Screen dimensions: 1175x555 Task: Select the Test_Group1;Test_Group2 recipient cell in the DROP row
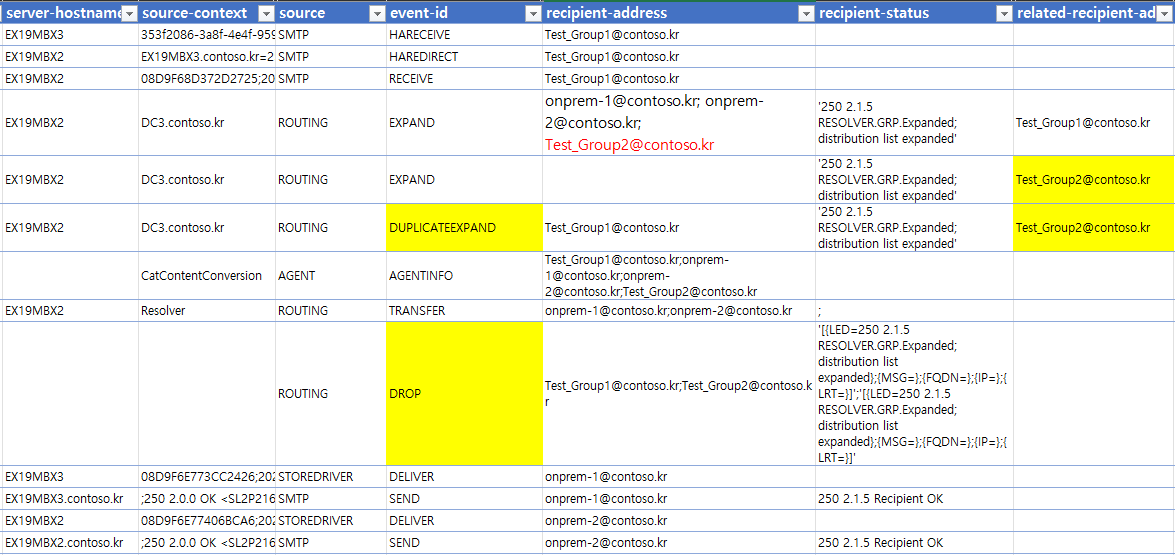coord(679,394)
